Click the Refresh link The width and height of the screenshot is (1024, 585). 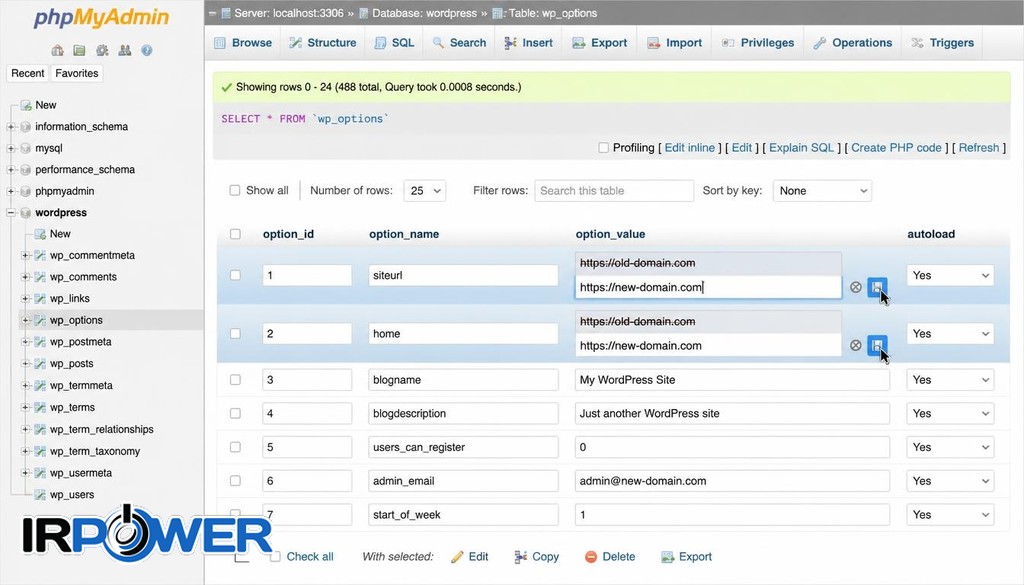pyautogui.click(x=979, y=148)
